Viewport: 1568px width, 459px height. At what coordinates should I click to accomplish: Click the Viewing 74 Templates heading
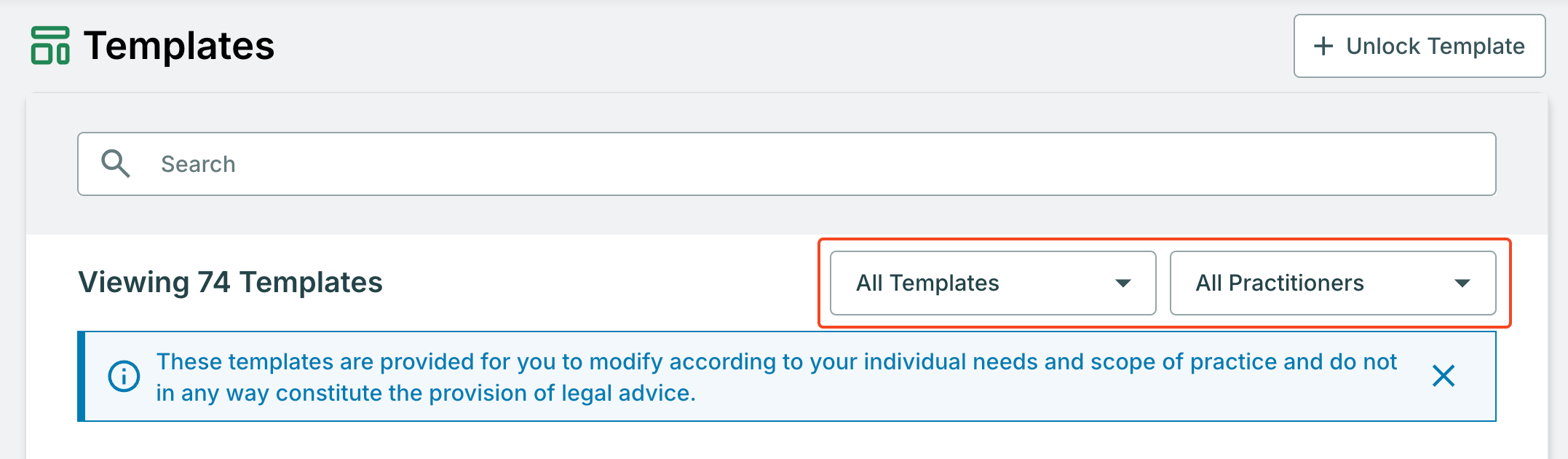(230, 283)
